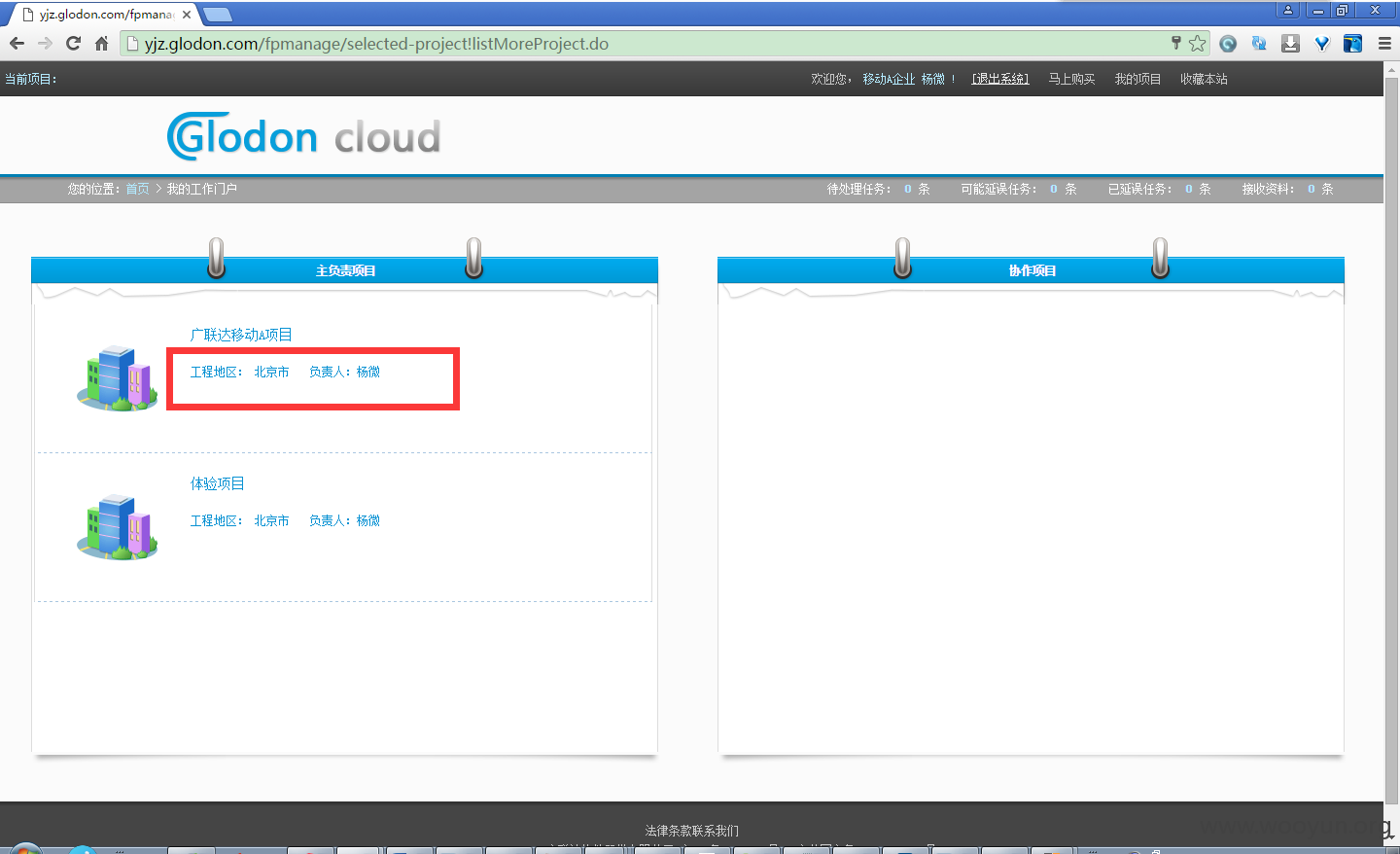Click 负责人:杨微 under 广联达移动A项目
This screenshot has width=1400, height=854.
click(344, 372)
